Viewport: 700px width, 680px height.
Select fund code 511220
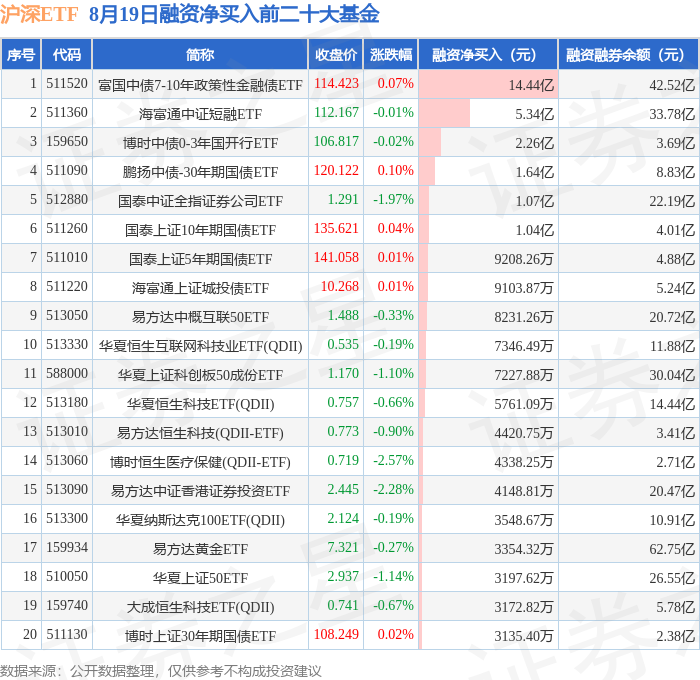(x=67, y=287)
